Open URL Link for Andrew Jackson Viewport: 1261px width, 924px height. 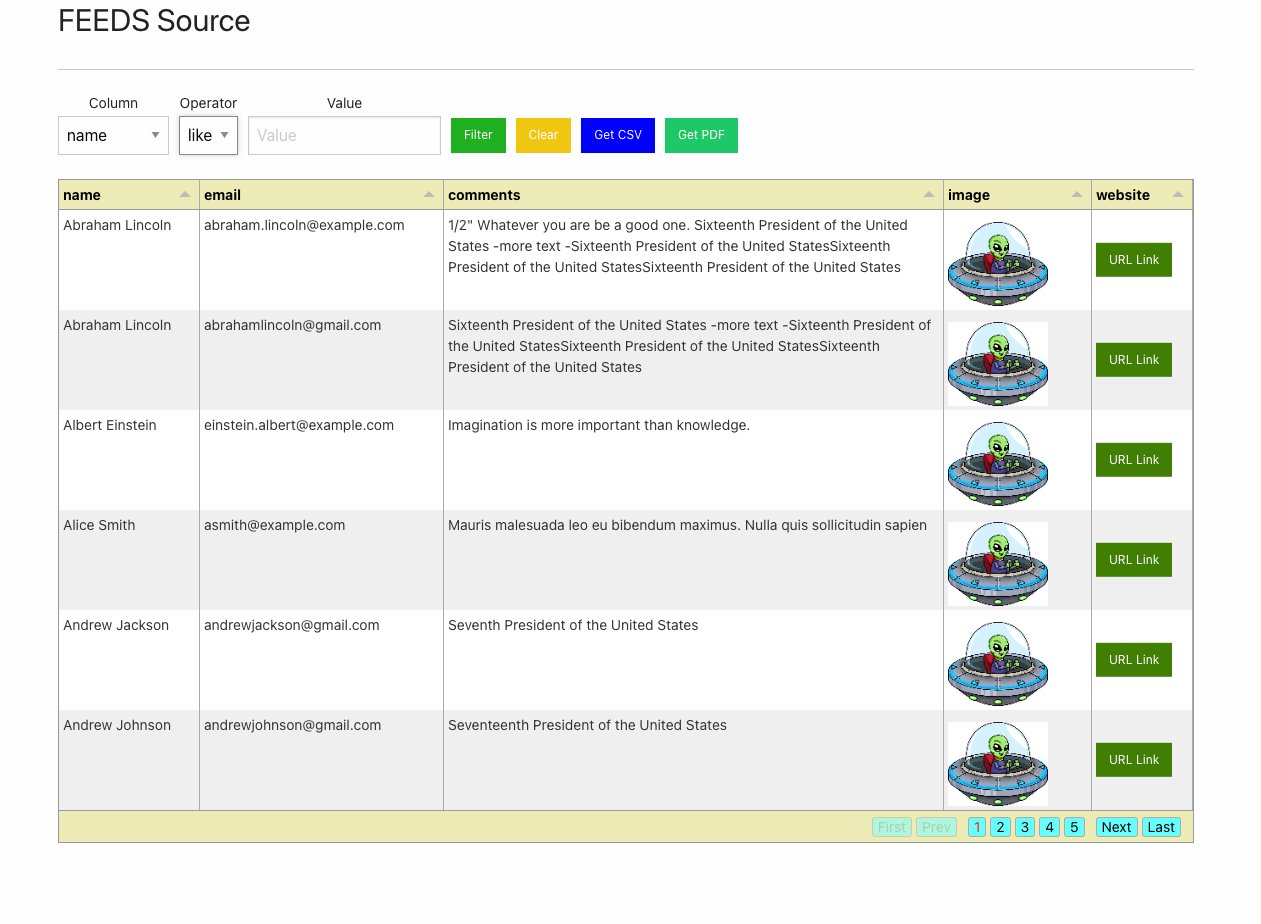pos(1133,660)
